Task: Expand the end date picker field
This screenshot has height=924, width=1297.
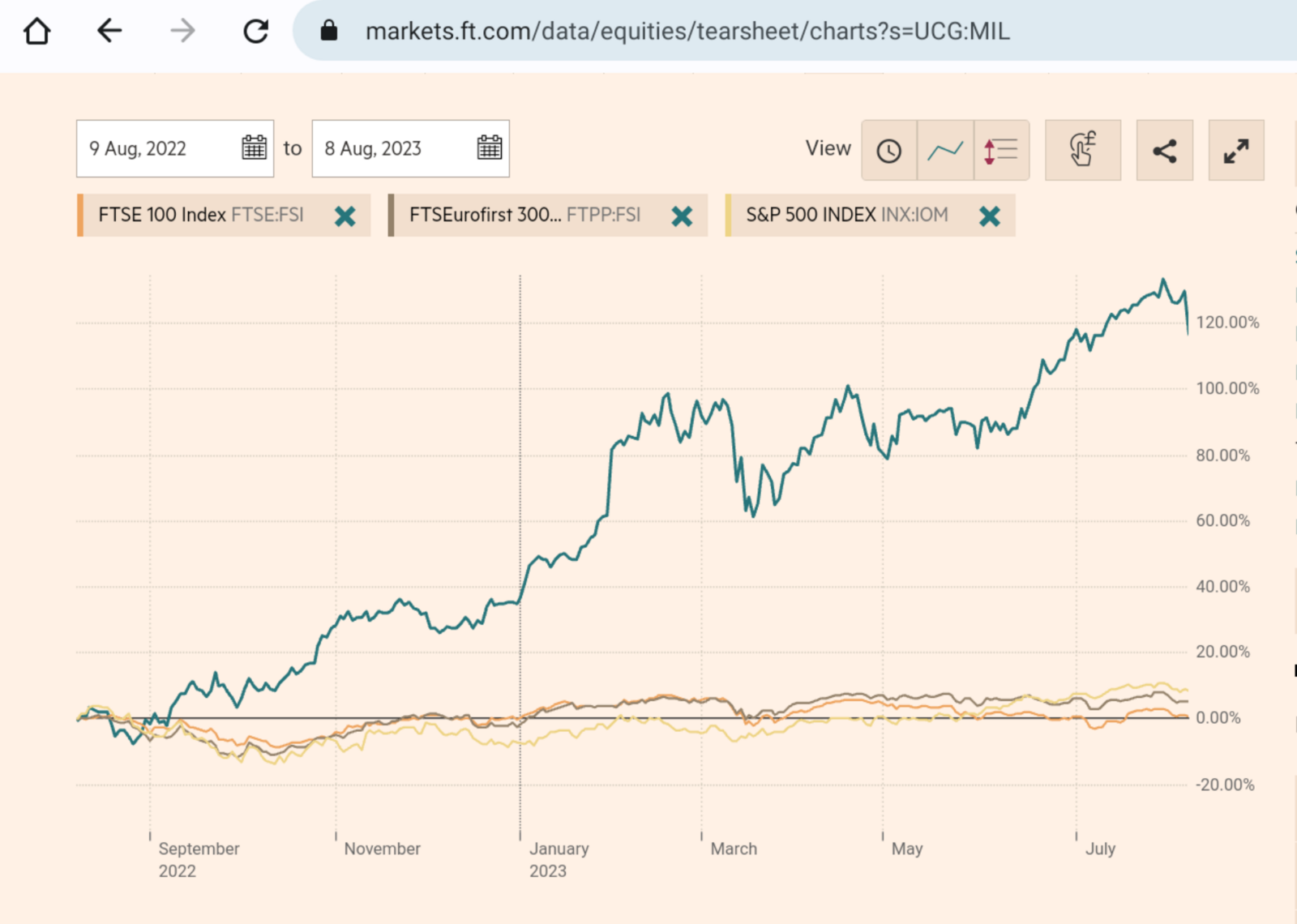Action: (389, 148)
